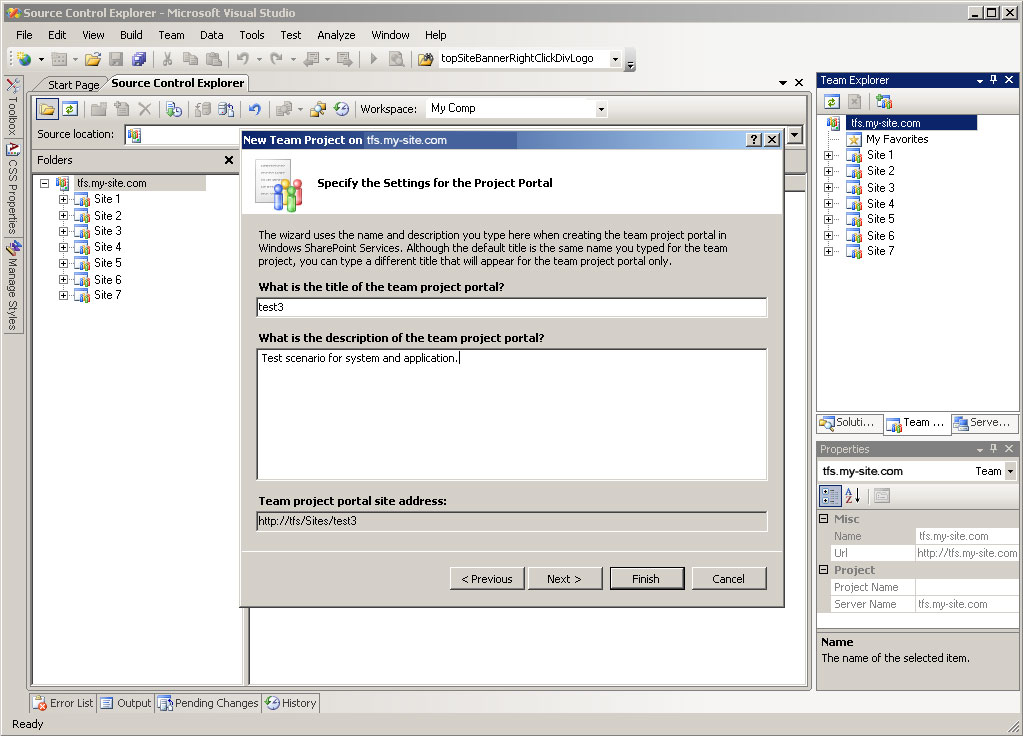Switch to Server Explorer tab

click(x=983, y=423)
